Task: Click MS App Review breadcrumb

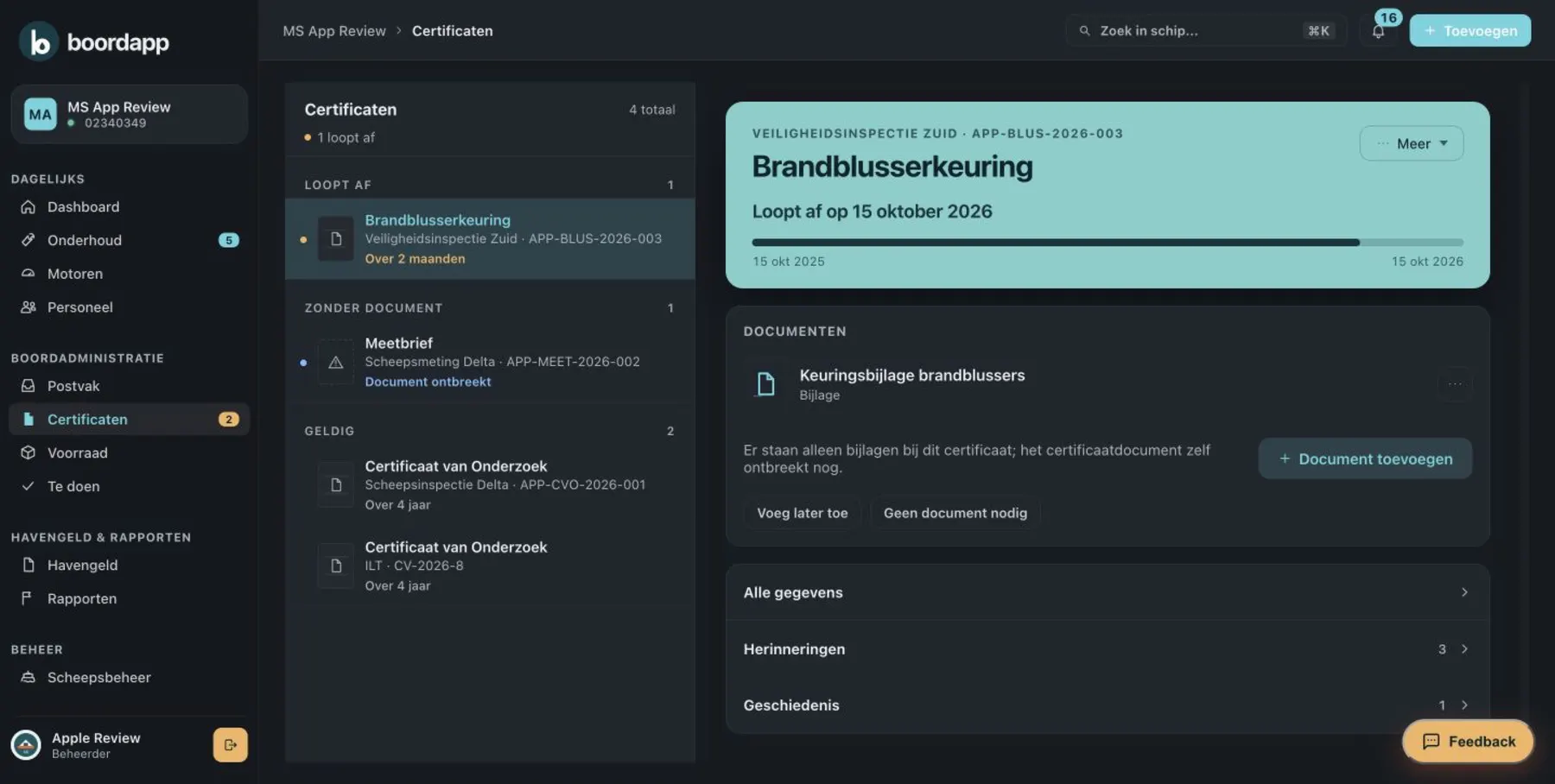Action: (x=334, y=31)
